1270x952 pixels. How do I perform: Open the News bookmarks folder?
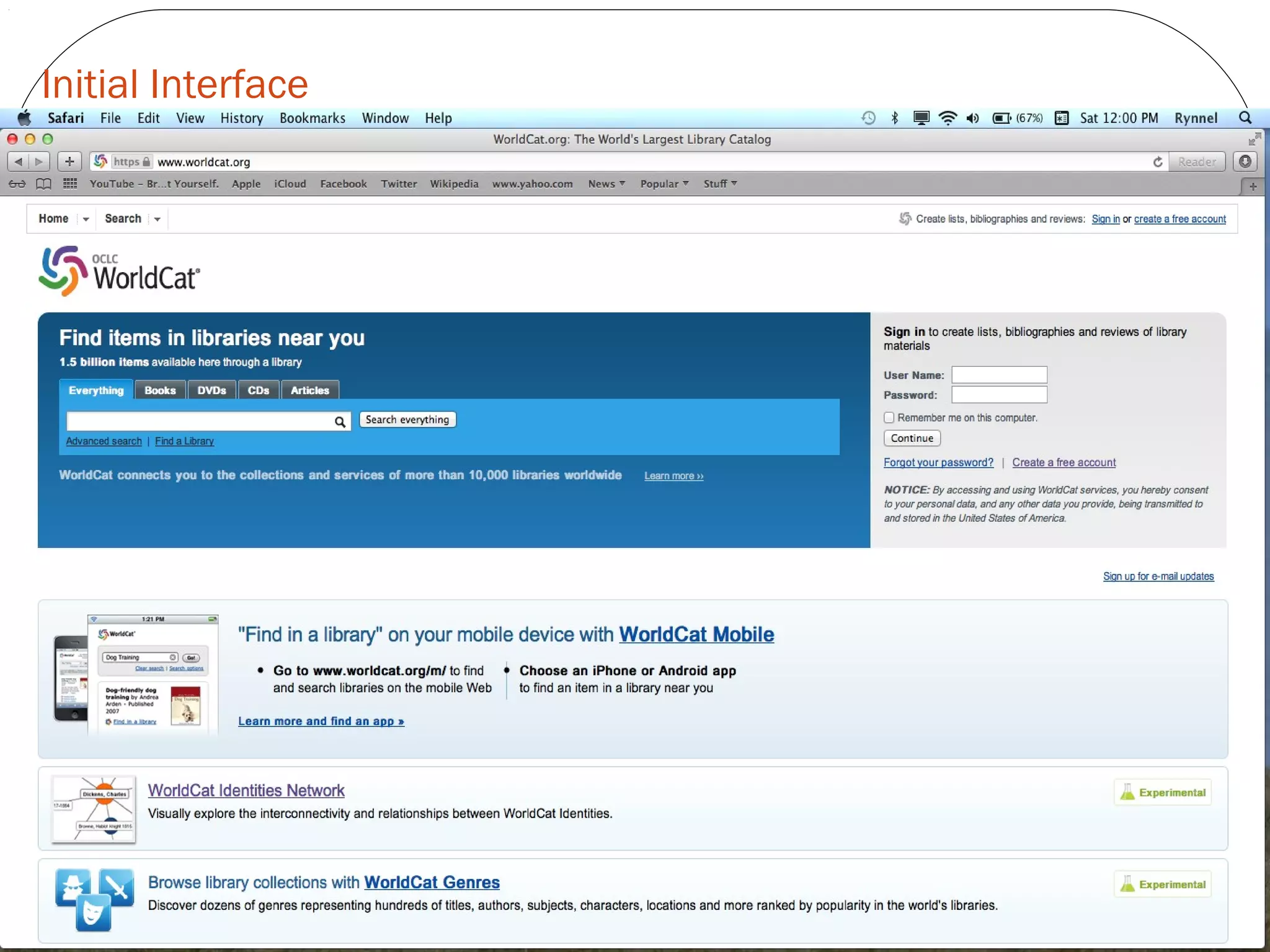[606, 184]
